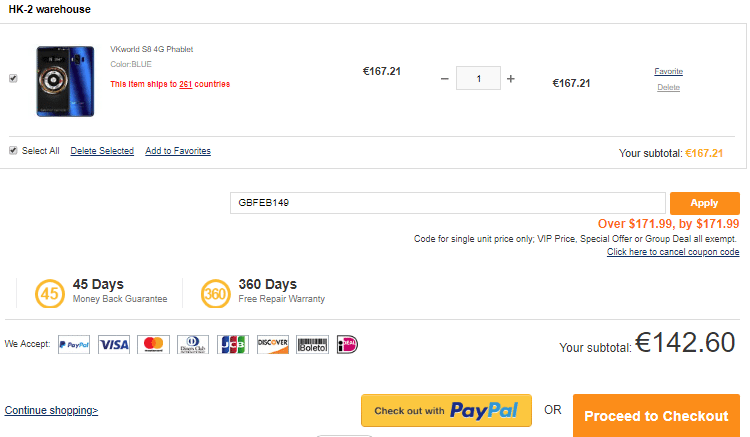This screenshot has width=750, height=437.
Task: Click Add to Favorites link
Action: click(x=178, y=151)
